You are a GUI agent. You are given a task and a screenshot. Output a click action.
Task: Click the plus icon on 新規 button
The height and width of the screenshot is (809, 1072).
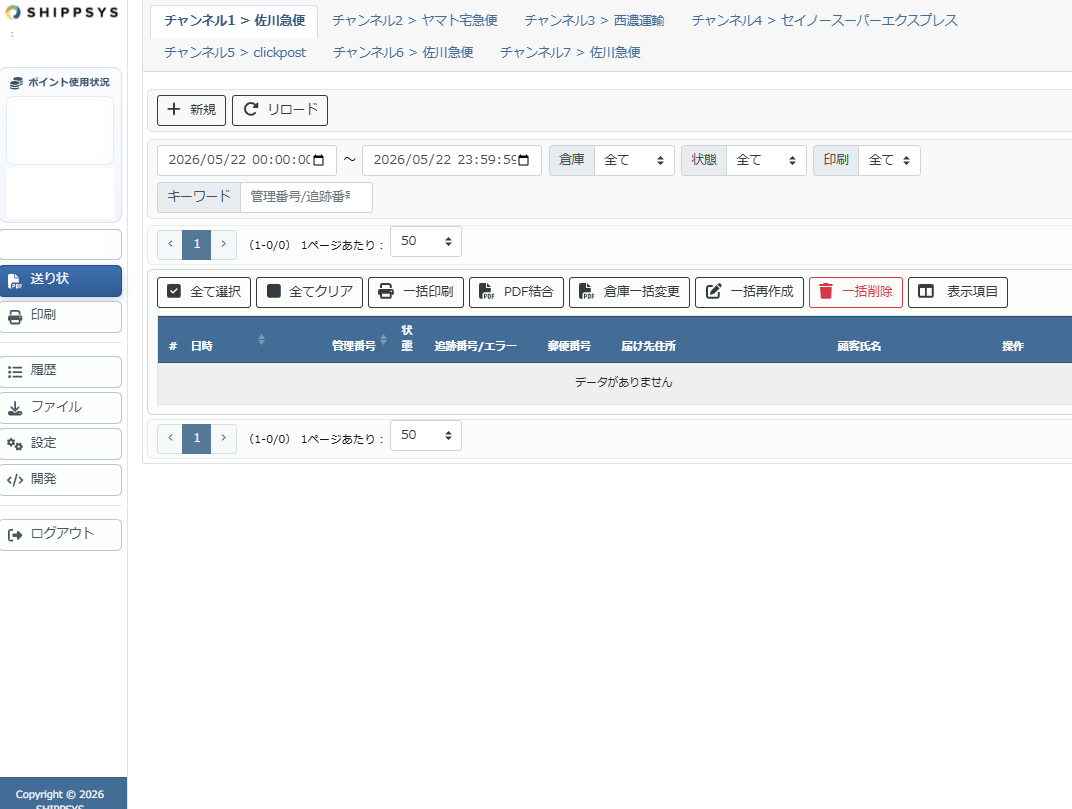point(174,109)
